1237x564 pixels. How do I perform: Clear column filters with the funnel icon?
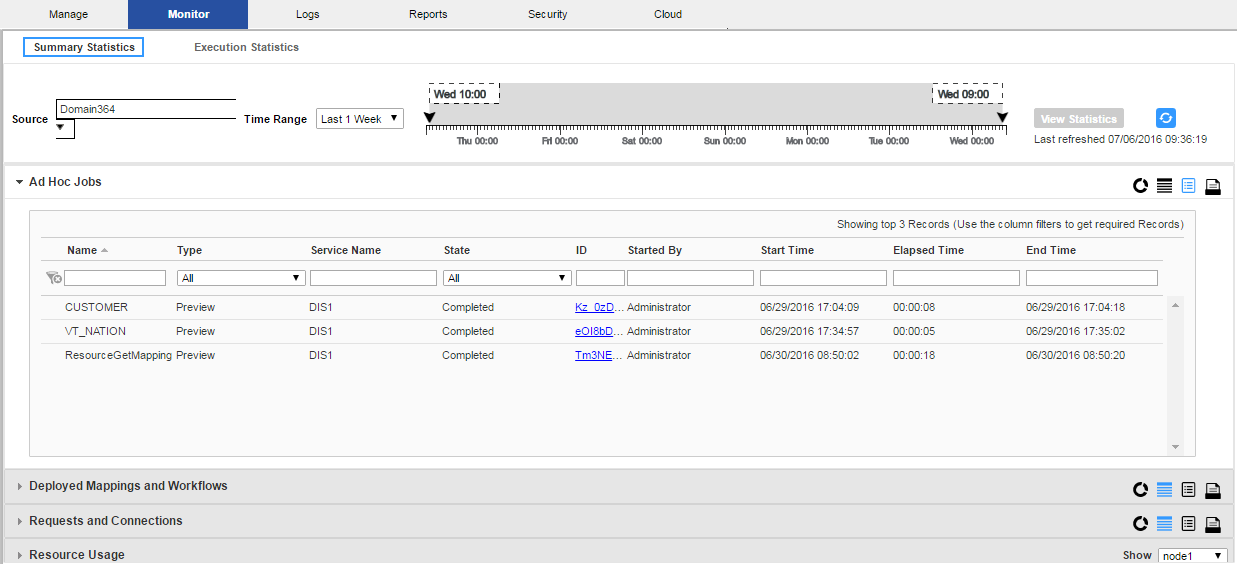click(x=54, y=278)
